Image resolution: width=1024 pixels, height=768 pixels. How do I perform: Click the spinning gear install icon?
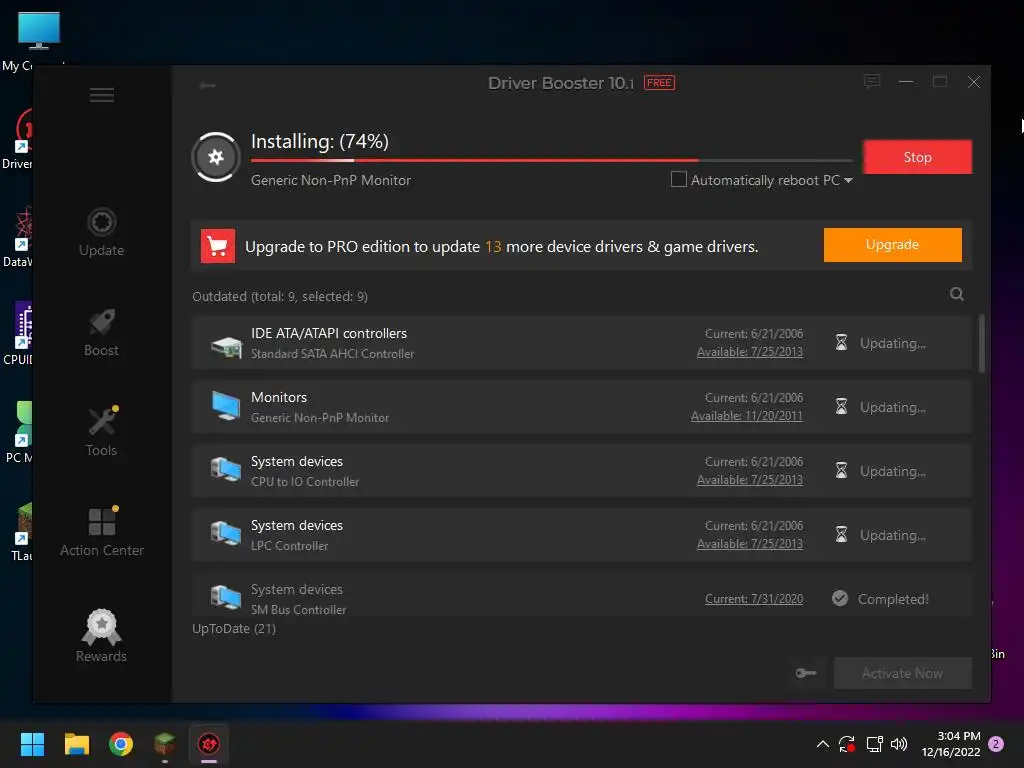[216, 157]
